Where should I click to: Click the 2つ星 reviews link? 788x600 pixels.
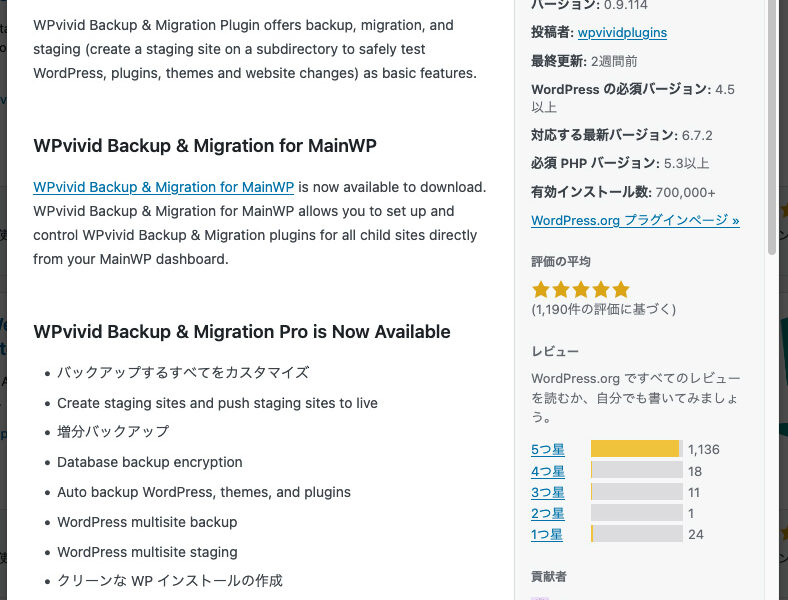click(x=548, y=514)
